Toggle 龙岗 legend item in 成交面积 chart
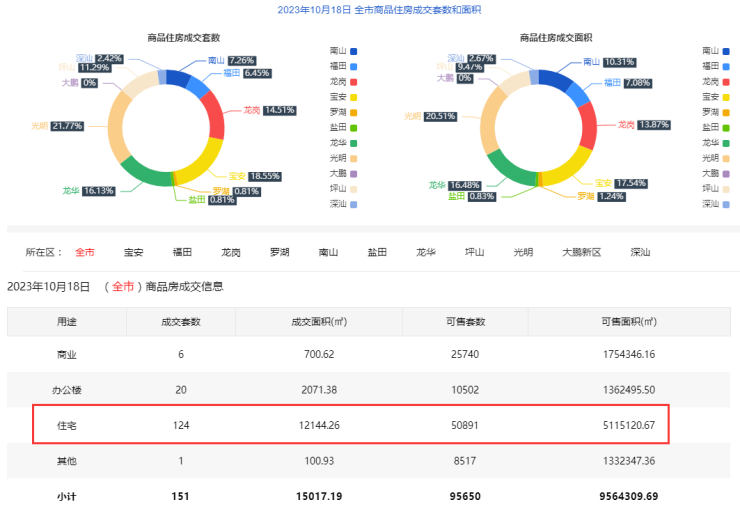 [x=718, y=81]
